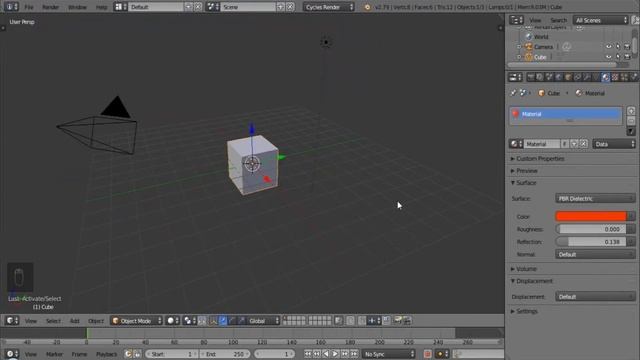640x360 pixels.
Task: Add new screen layout plus icon
Action: click(188, 7)
